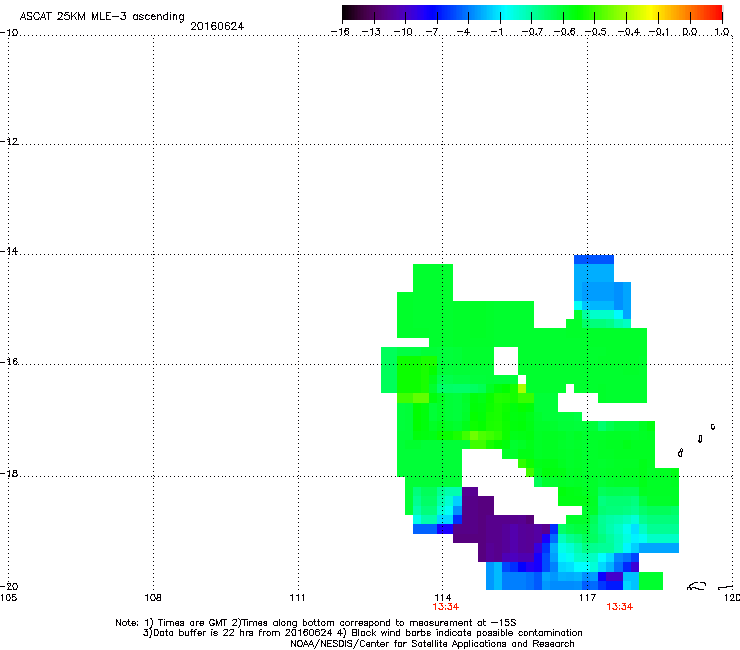Click the red 13:34 time right of 117

click(620, 607)
